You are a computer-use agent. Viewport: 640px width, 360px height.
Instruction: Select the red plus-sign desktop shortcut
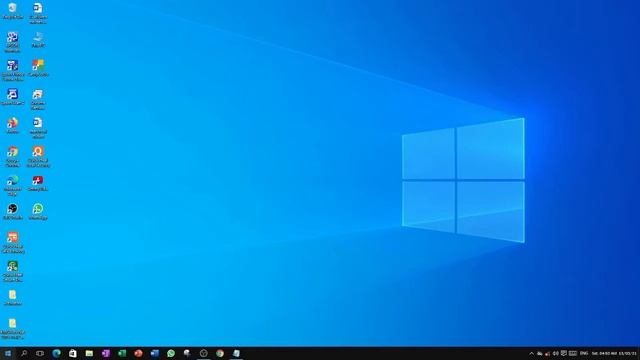click(x=38, y=183)
